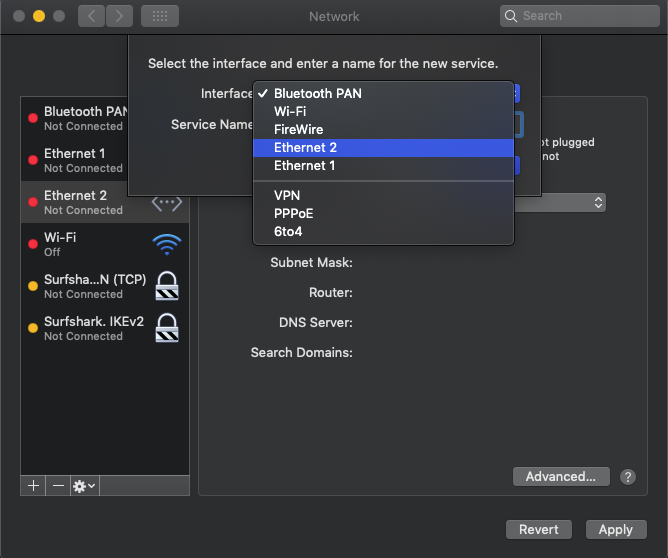
Task: Select Surfshark TCP VPN lock icon
Action: click(x=167, y=286)
